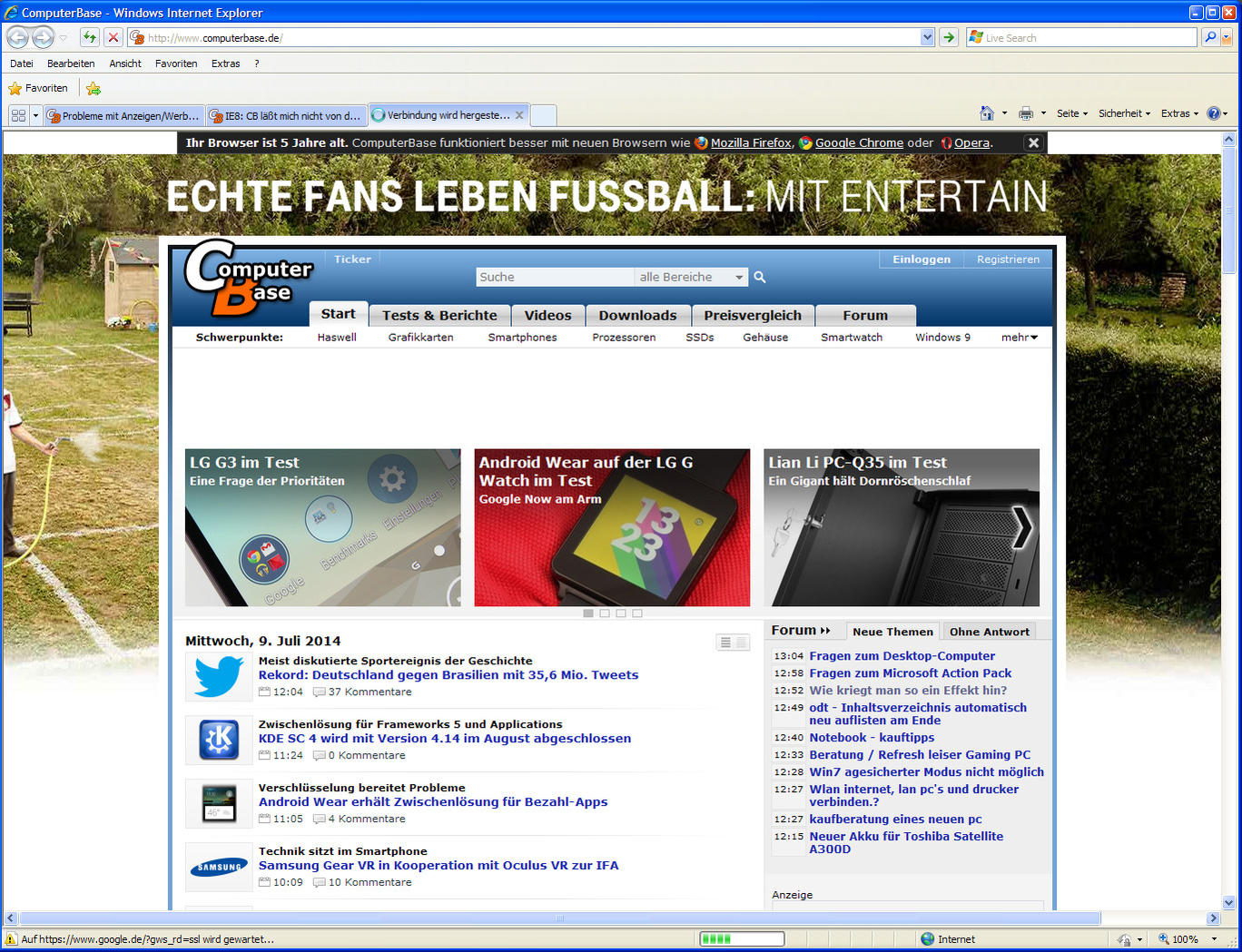Open the Bearbeiten menu
This screenshot has width=1242, height=952.
(71, 64)
